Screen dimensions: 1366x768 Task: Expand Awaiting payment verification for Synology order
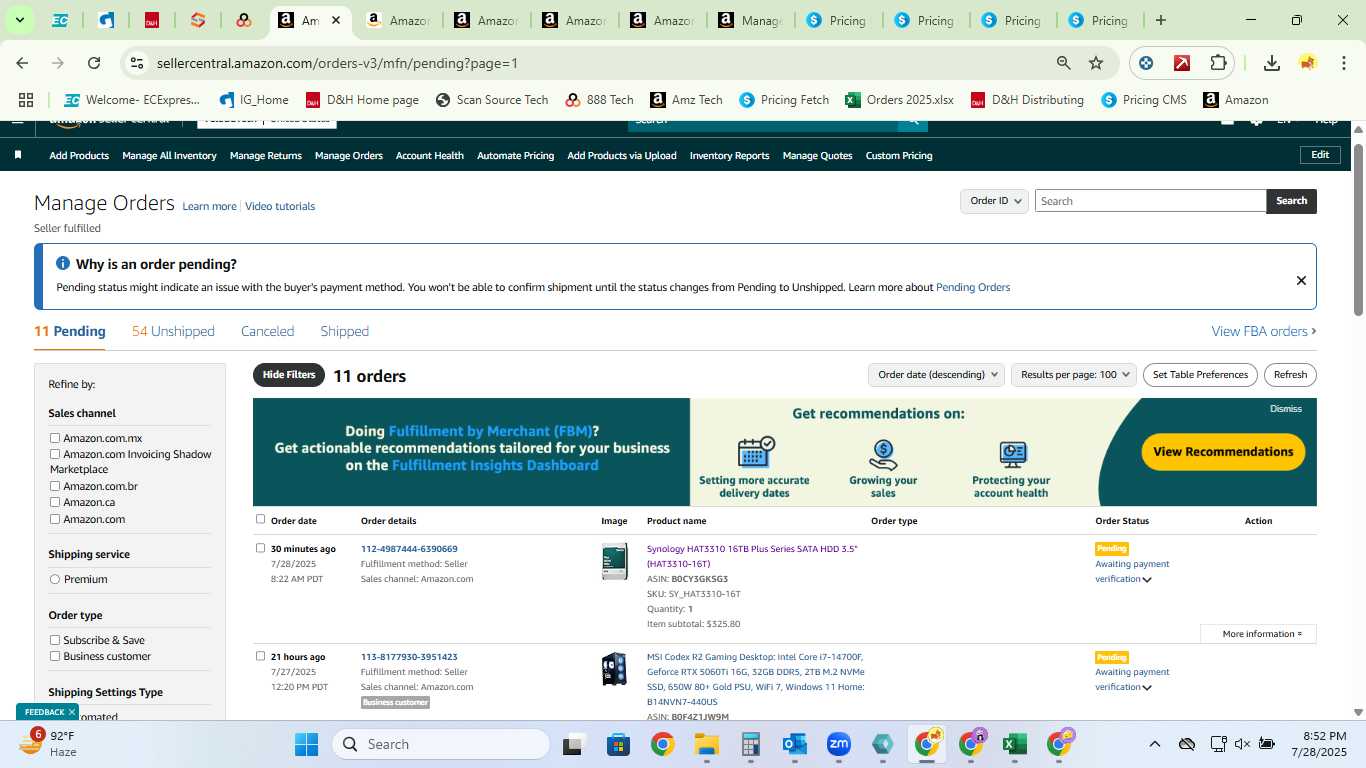pyautogui.click(x=1146, y=580)
